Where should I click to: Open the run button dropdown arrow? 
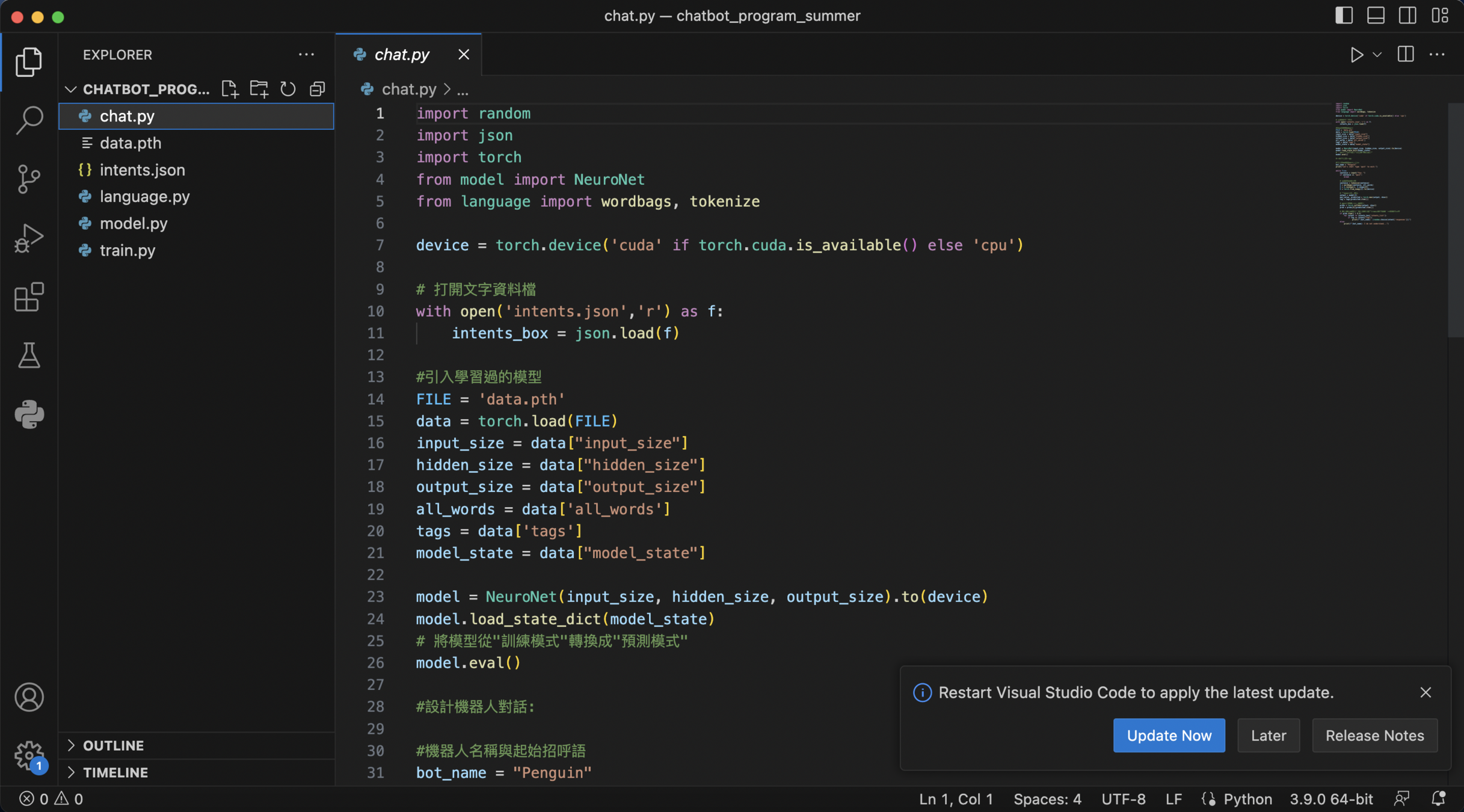coord(1377,55)
